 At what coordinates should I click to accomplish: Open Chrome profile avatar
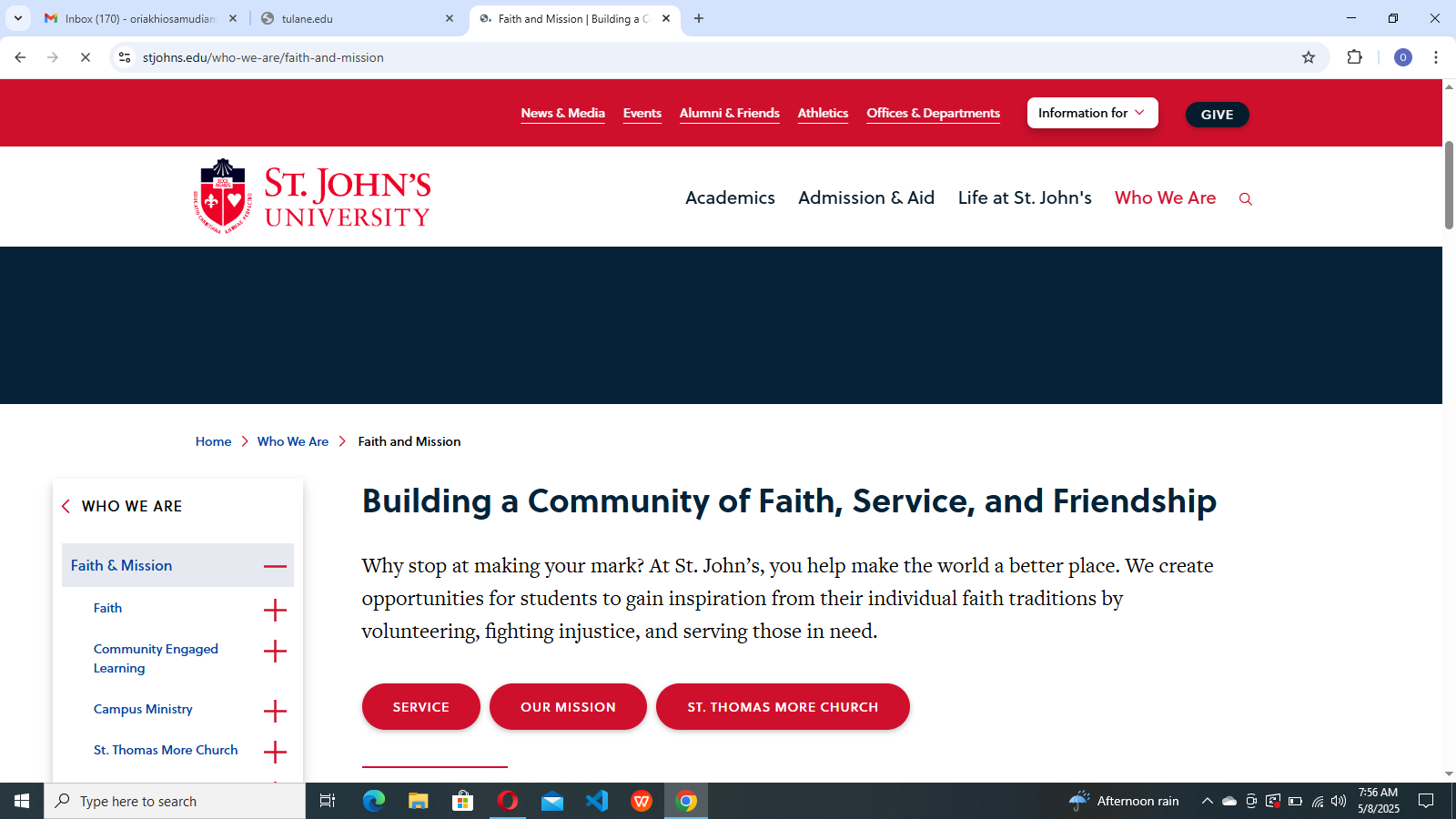[1403, 57]
